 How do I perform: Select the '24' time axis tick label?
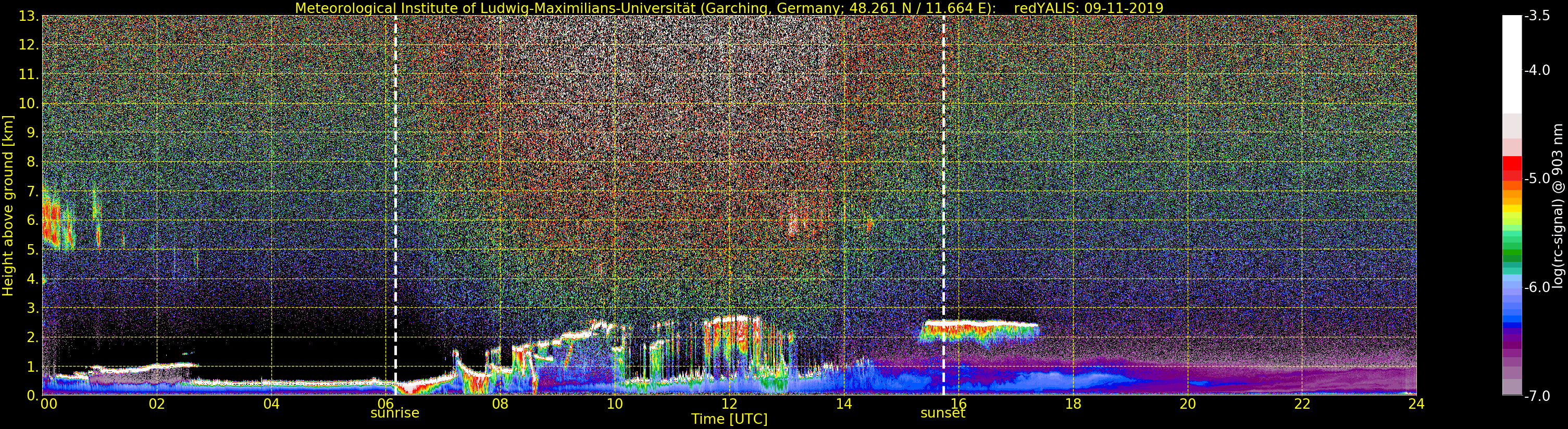pos(1416,403)
